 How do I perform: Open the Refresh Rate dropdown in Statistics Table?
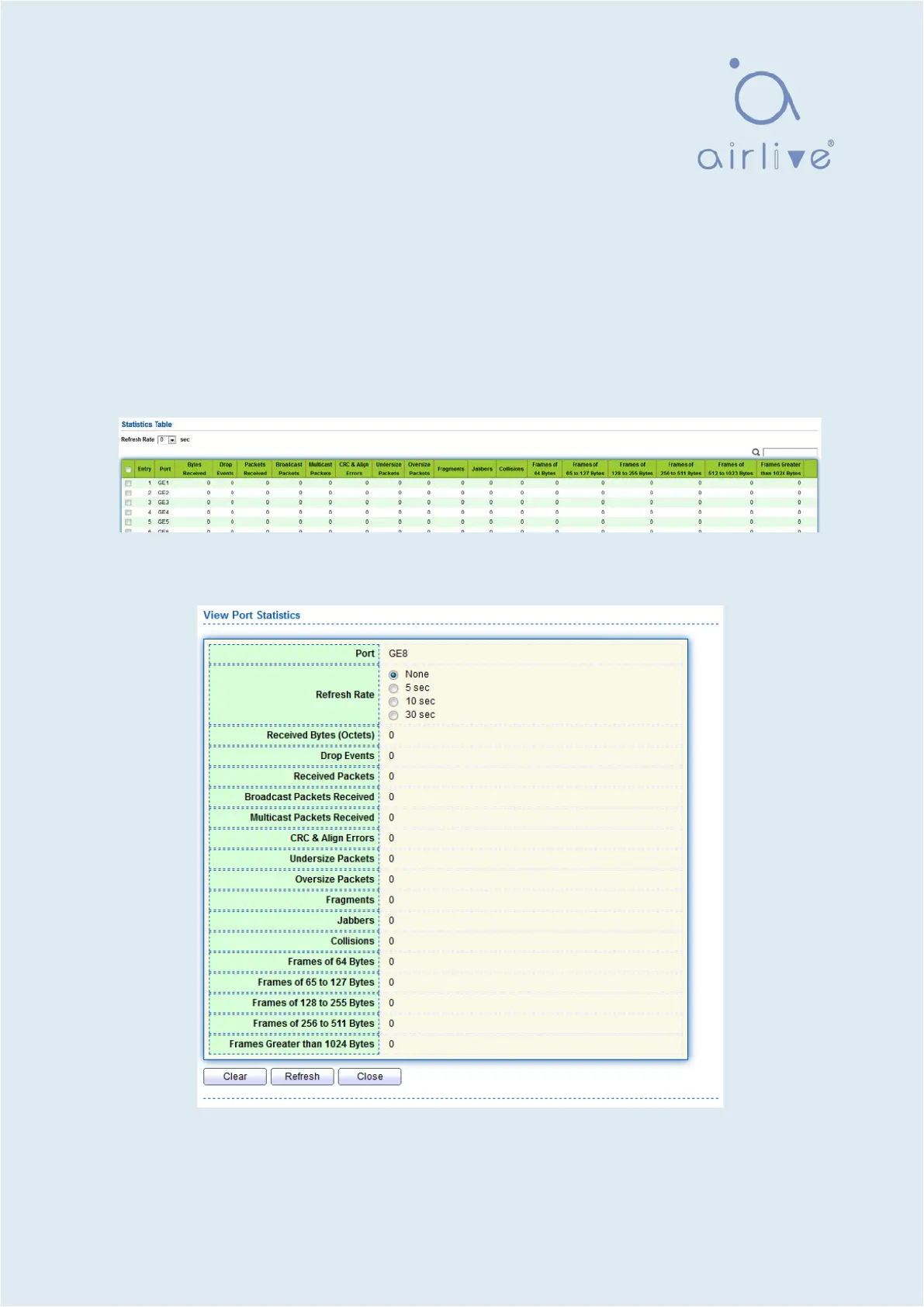point(171,440)
